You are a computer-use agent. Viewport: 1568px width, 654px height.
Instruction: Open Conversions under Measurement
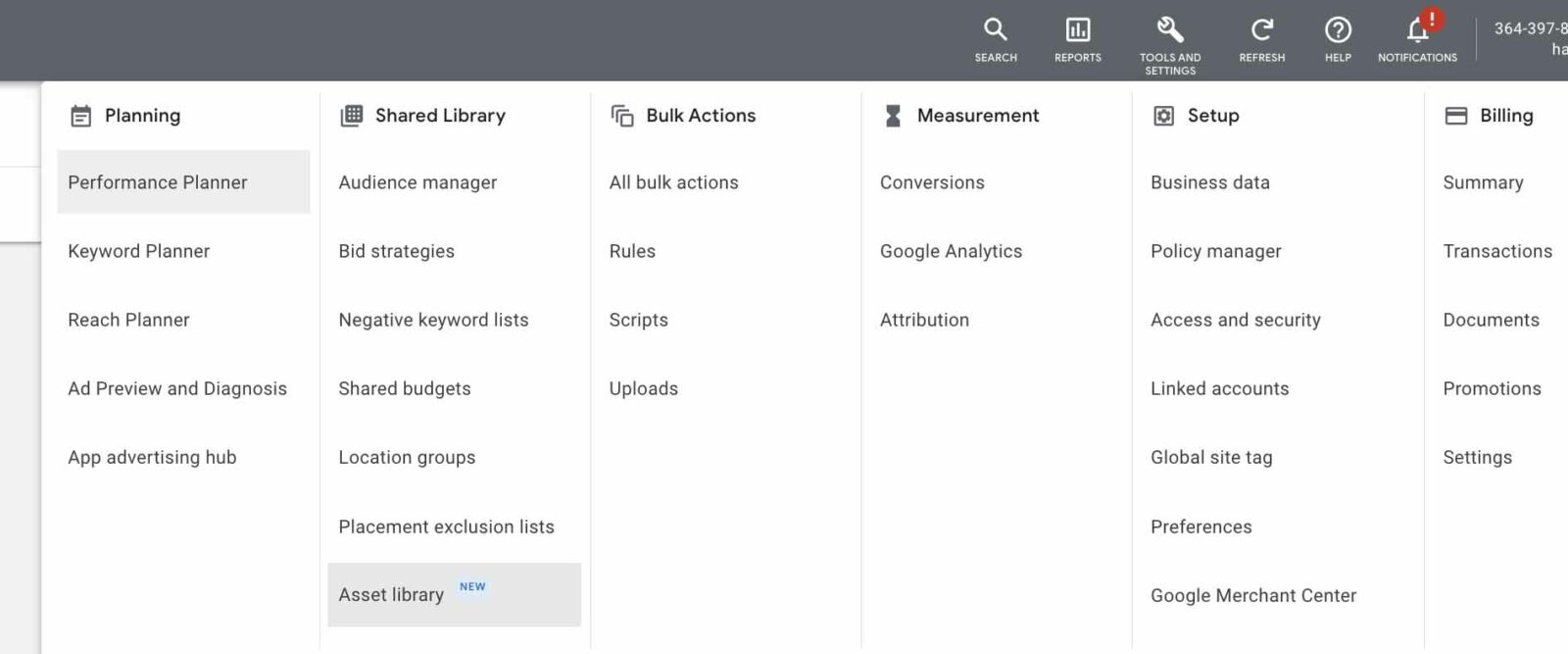click(932, 182)
